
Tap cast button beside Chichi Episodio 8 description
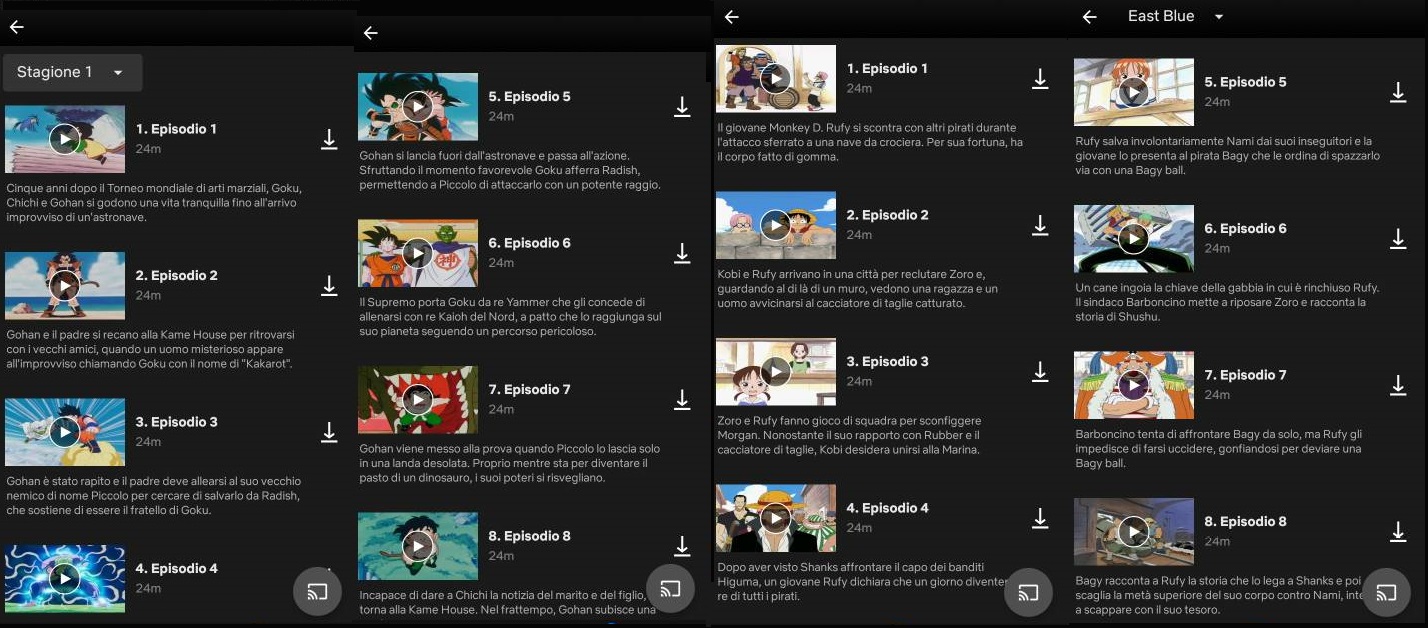click(670, 589)
